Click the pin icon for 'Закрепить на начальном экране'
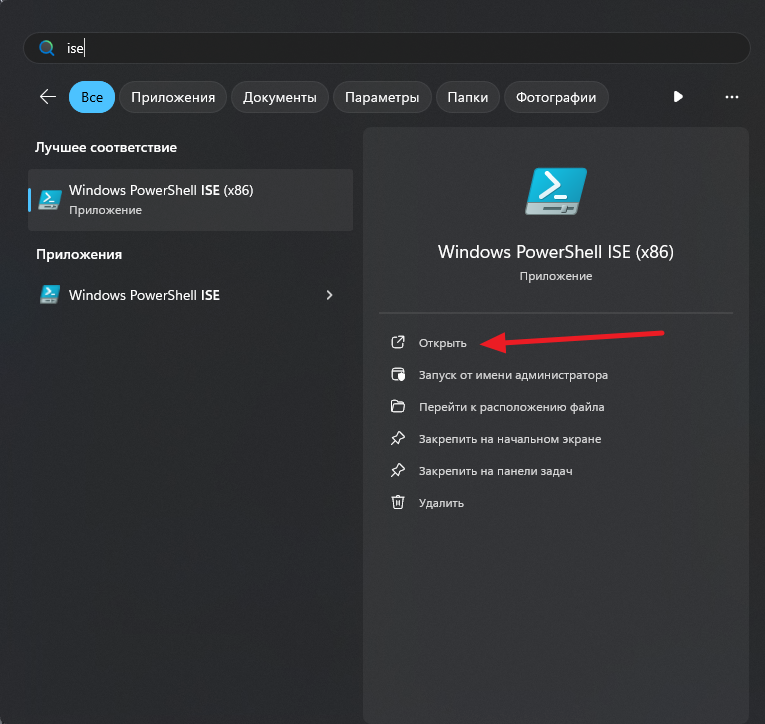765x724 pixels. tap(398, 439)
